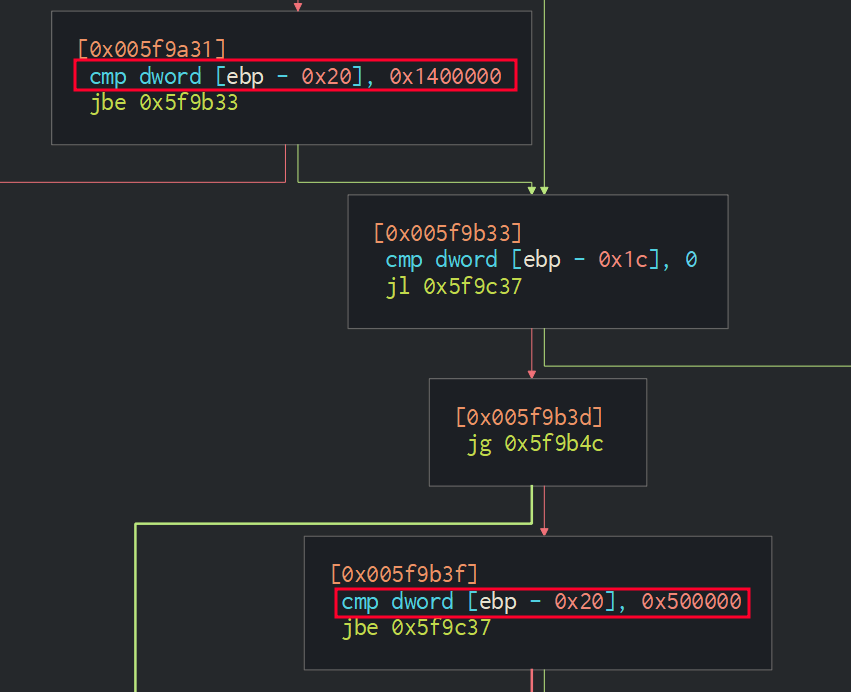Viewport: 851px width, 692px height.
Task: Select the 0x005f9b3f block address label
Action: 404,574
